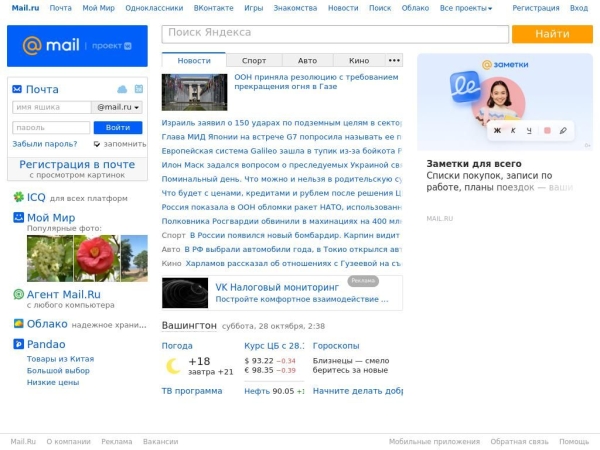
Task: Open the calendar icon in Почта panel
Action: point(139,89)
